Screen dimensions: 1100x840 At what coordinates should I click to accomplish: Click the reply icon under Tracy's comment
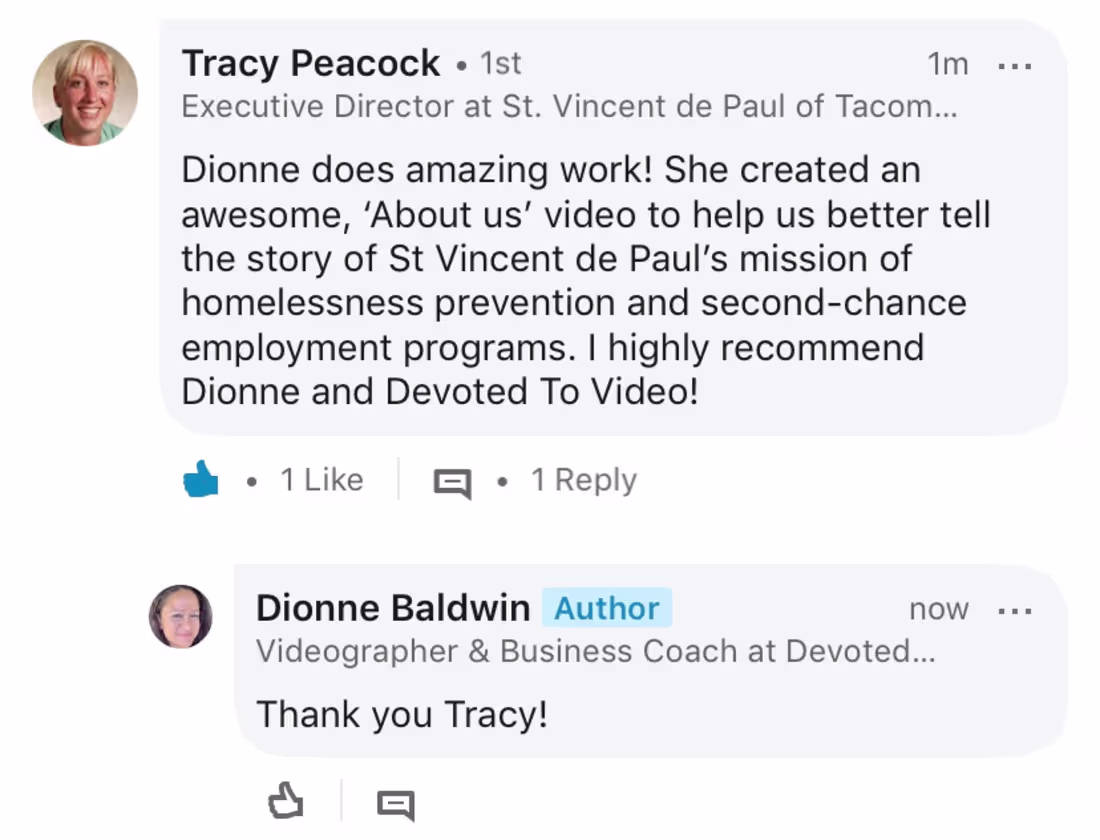tap(451, 484)
